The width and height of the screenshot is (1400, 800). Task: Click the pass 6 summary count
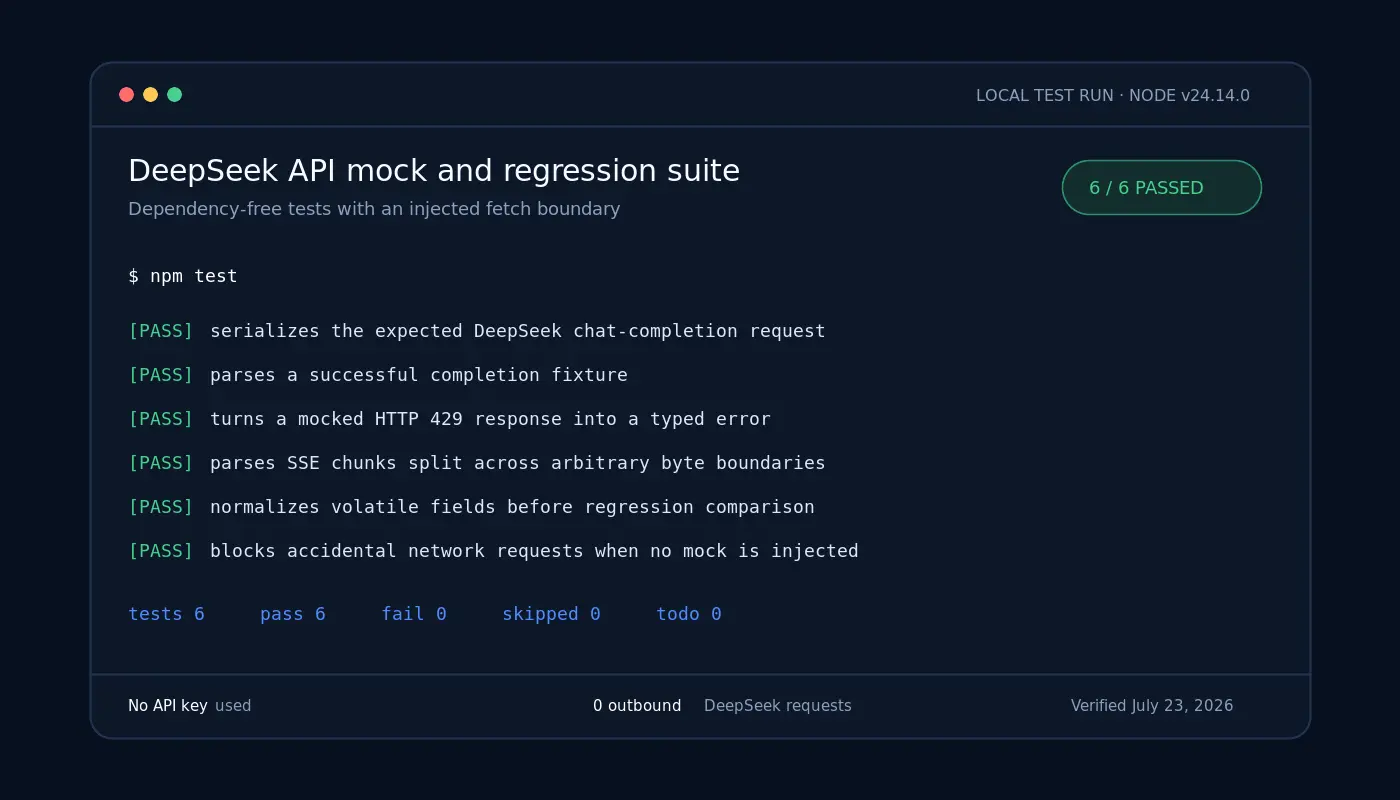[x=293, y=614]
